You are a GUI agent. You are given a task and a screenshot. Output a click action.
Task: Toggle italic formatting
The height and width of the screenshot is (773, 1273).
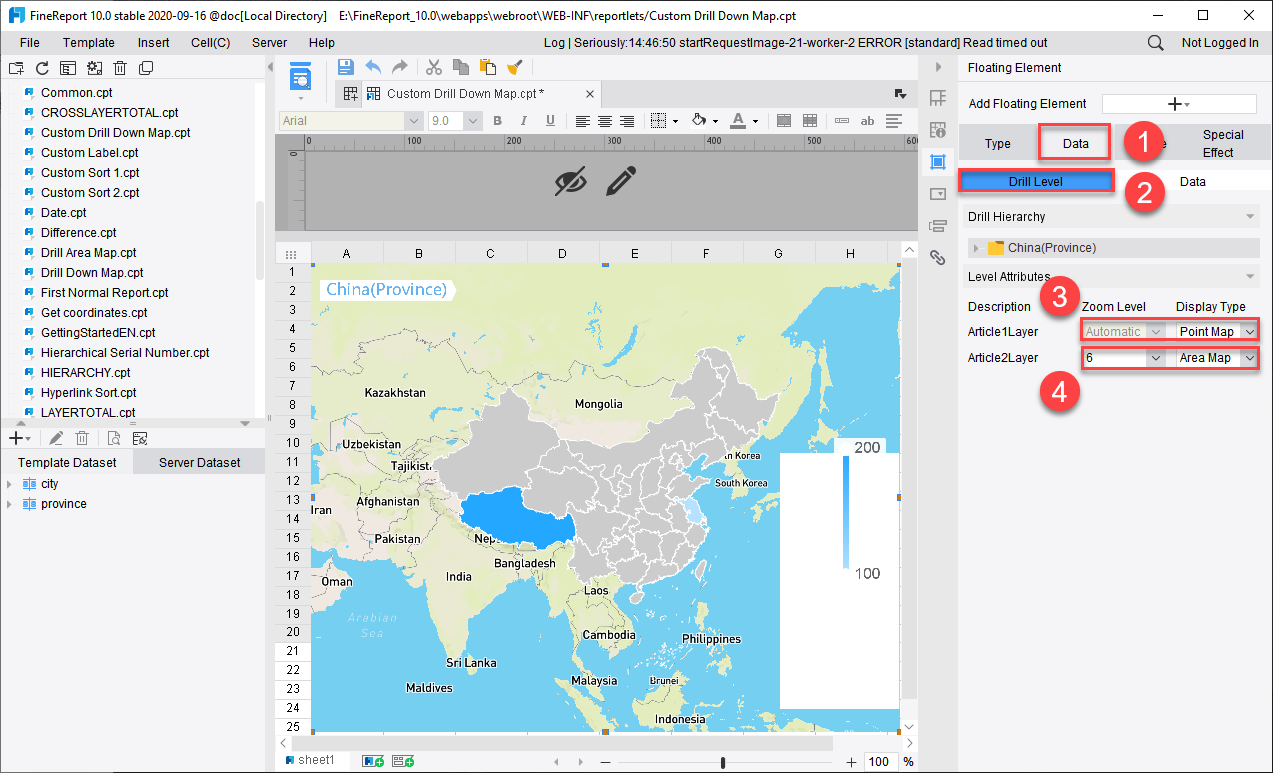525,121
